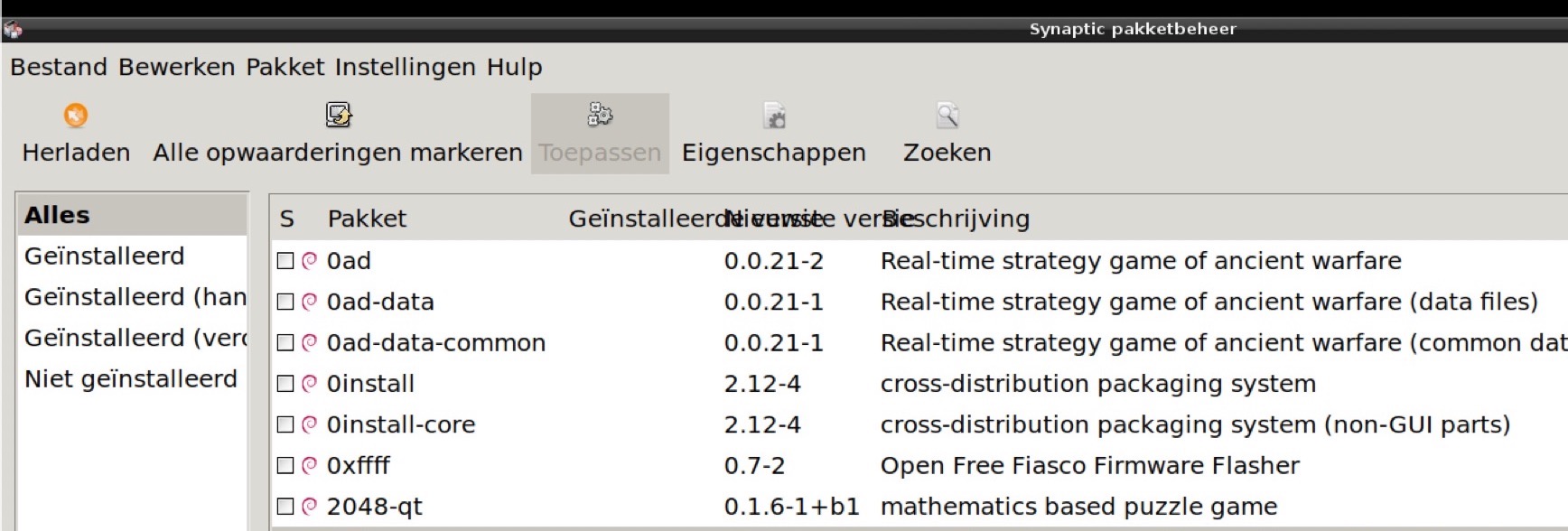Image resolution: width=1568 pixels, height=531 pixels.
Task: Click the Zoeken search icon
Action: click(x=947, y=115)
